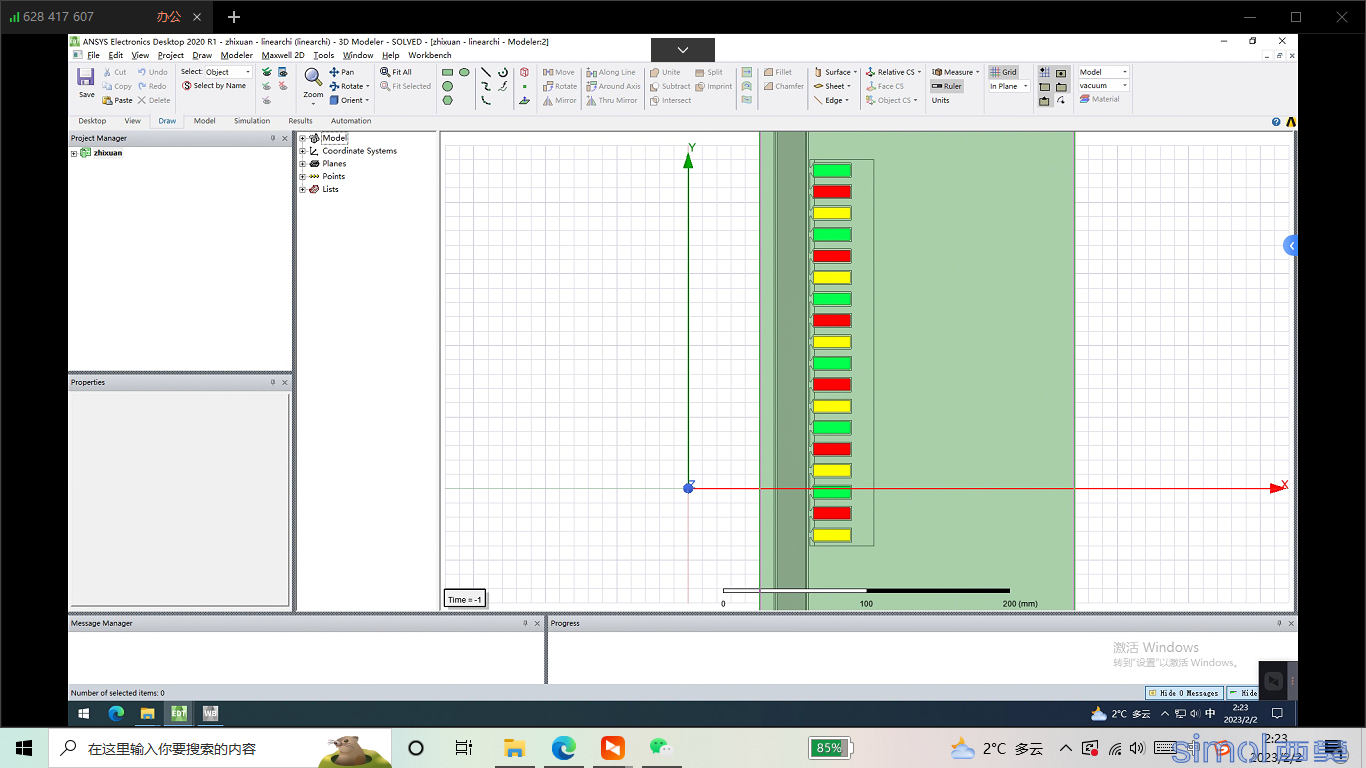Toggle the Grid display
Image resolution: width=1366 pixels, height=768 pixels.
[x=1003, y=72]
